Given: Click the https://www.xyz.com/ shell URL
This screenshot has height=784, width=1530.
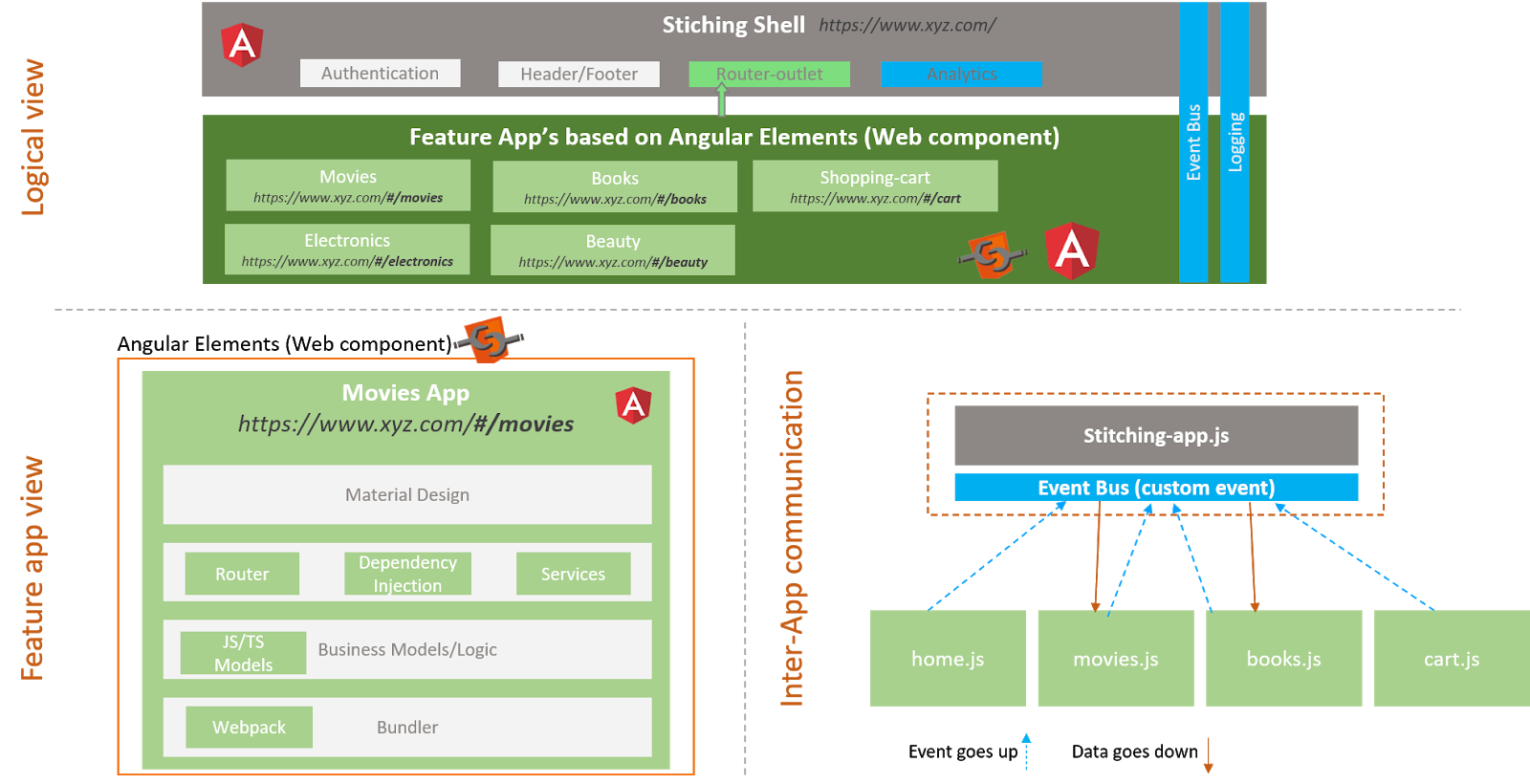Looking at the screenshot, I should pyautogui.click(x=907, y=26).
